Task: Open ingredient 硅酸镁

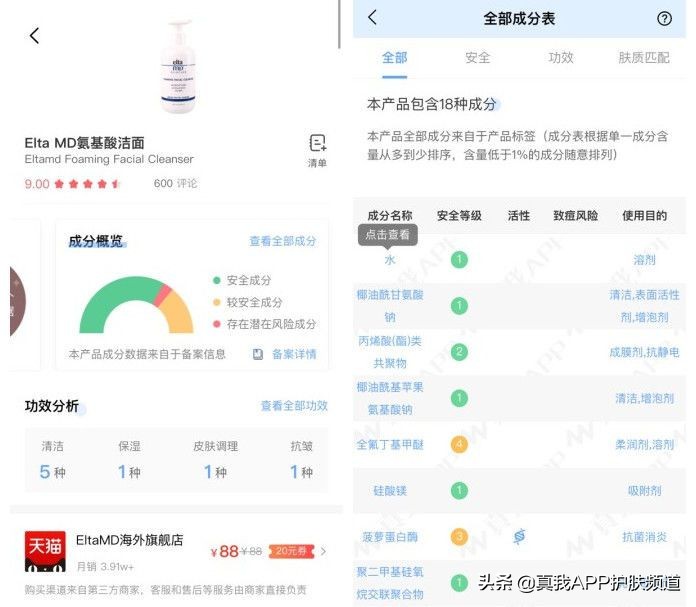Action: tap(390, 491)
